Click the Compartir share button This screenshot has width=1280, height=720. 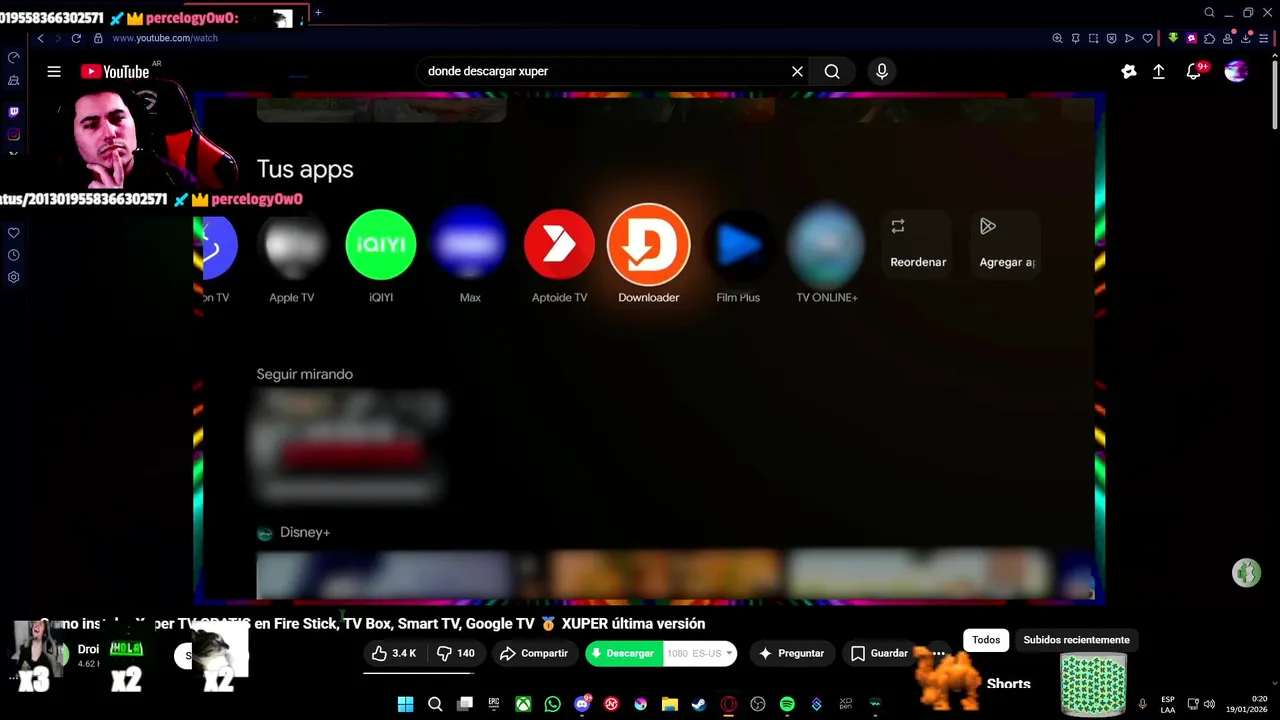point(534,653)
